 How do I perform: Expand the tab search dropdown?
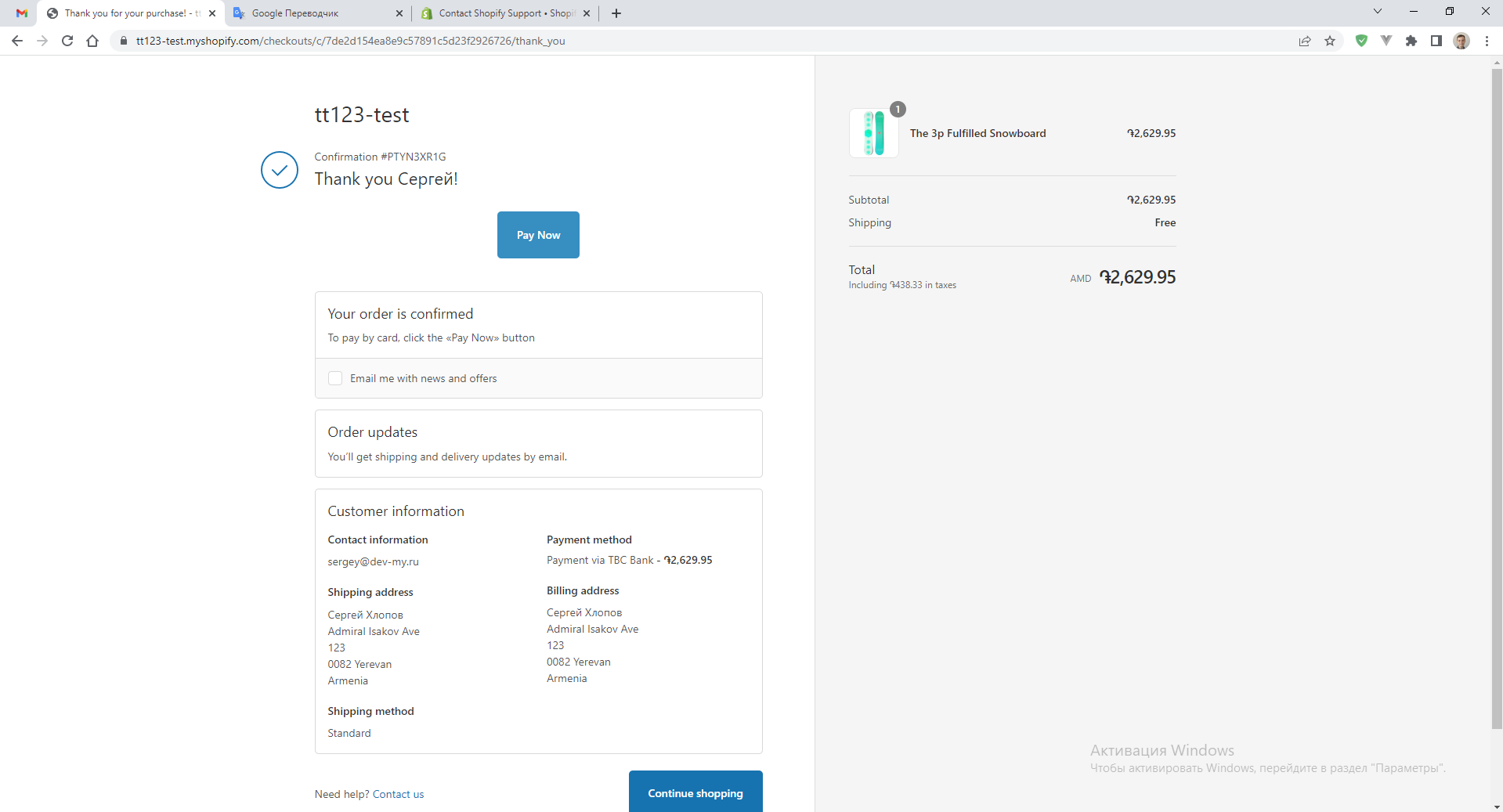(x=1378, y=12)
